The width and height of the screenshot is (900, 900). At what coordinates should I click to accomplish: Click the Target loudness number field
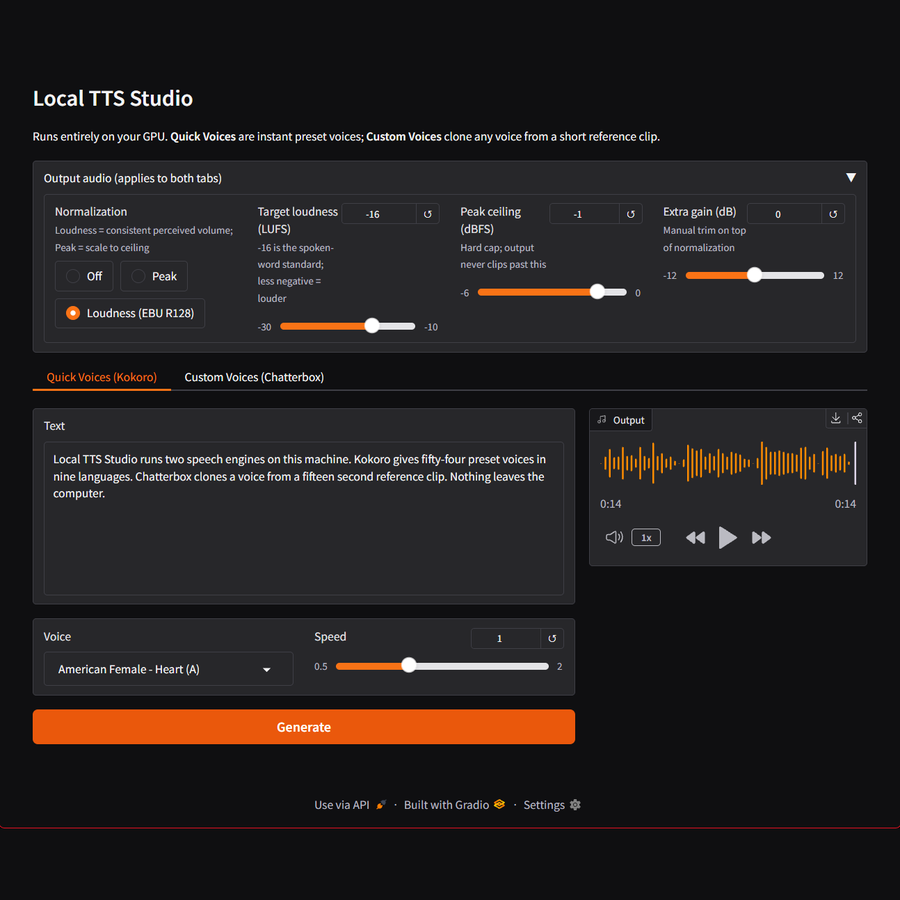point(379,214)
